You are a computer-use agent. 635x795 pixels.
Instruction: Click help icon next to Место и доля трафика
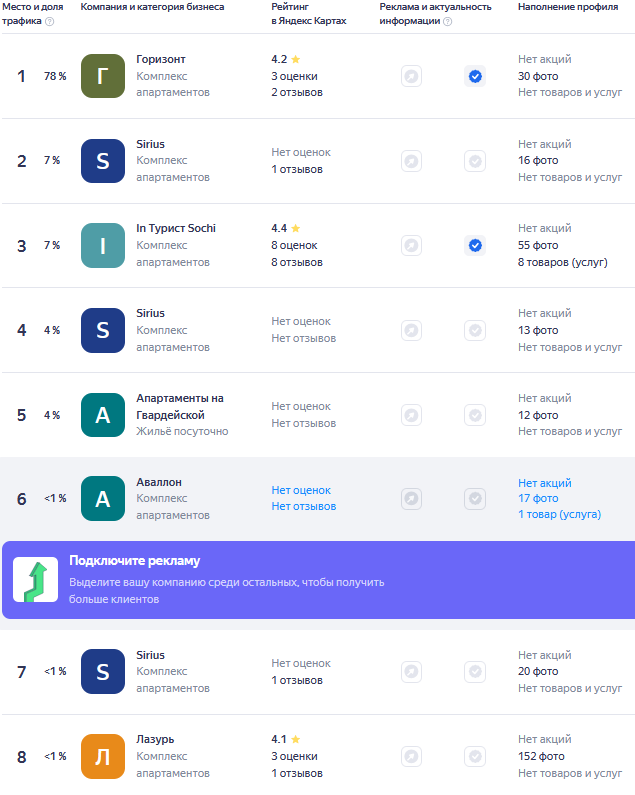(x=49, y=21)
